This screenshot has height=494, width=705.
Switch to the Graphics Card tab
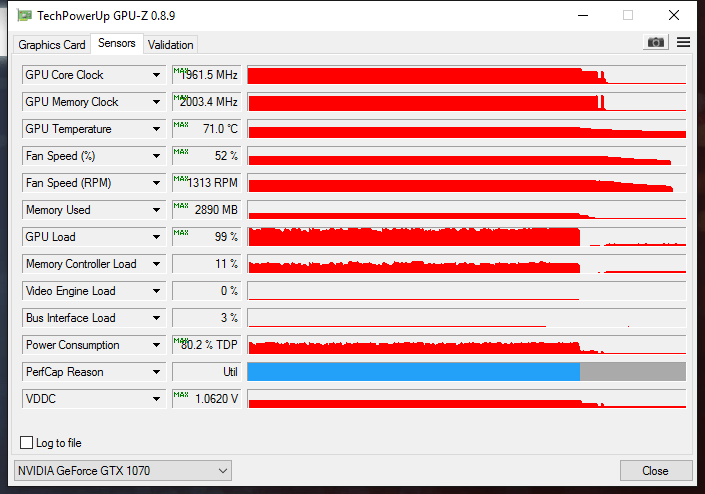tap(52, 45)
